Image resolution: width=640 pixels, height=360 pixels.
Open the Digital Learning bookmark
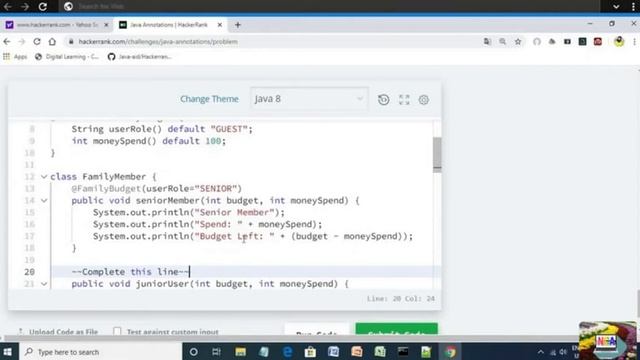tap(67, 57)
